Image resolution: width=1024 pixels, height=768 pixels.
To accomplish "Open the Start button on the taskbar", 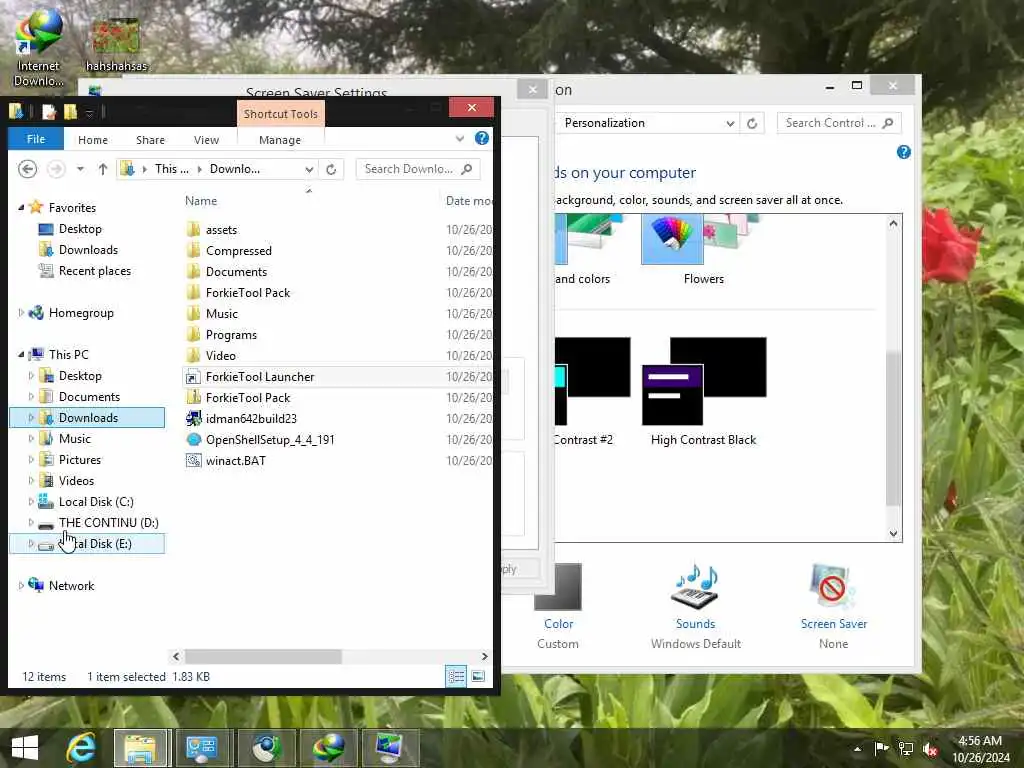I will 25,748.
